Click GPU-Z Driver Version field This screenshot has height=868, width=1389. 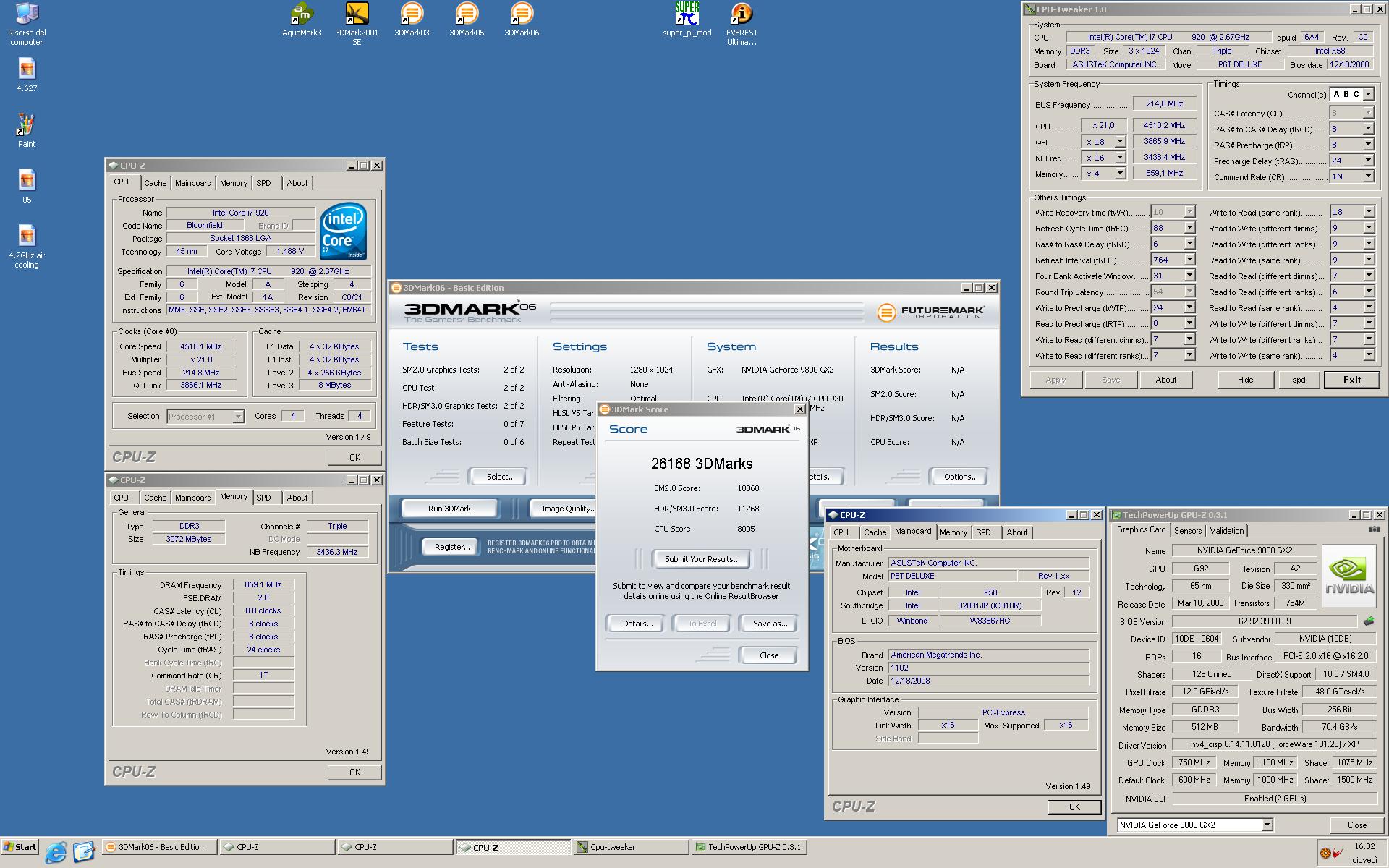[x=1275, y=744]
